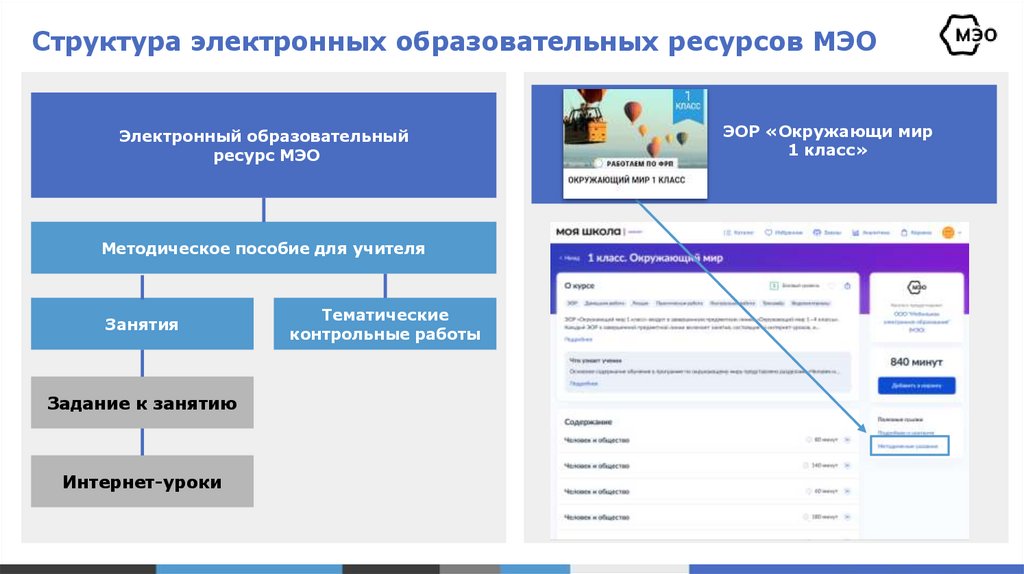Click the Полезные ссылки heading

900,419
